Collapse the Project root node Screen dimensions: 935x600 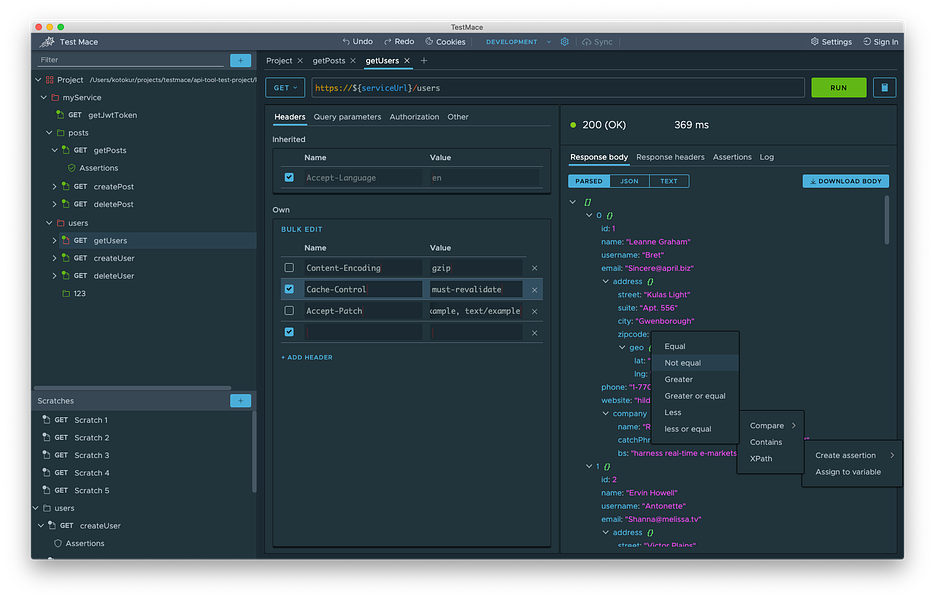(38, 80)
